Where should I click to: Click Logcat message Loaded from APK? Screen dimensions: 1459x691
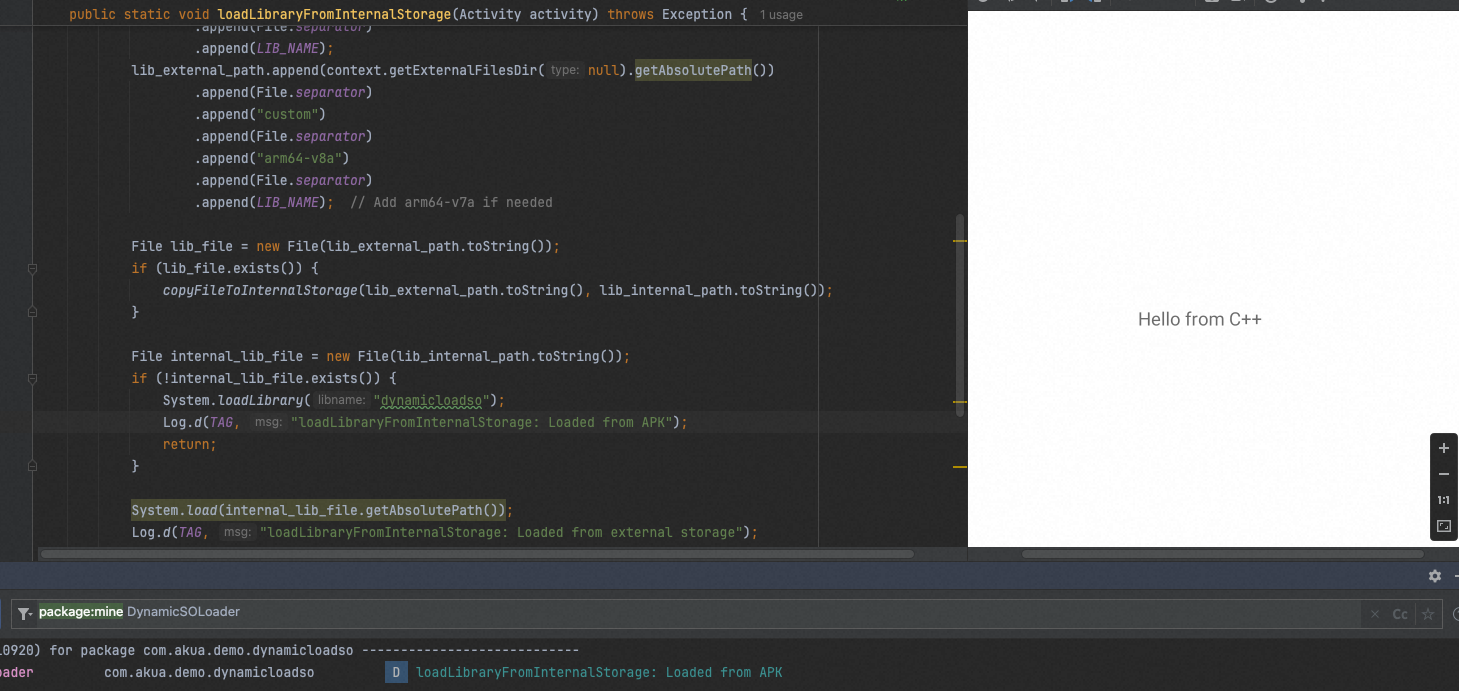(x=599, y=673)
